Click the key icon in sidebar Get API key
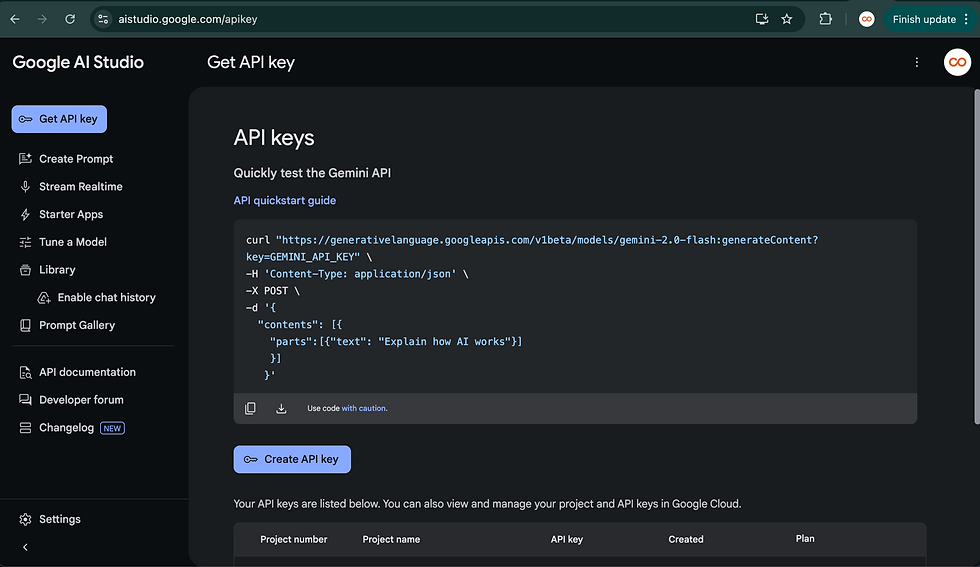This screenshot has width=980, height=567. click(x=26, y=119)
